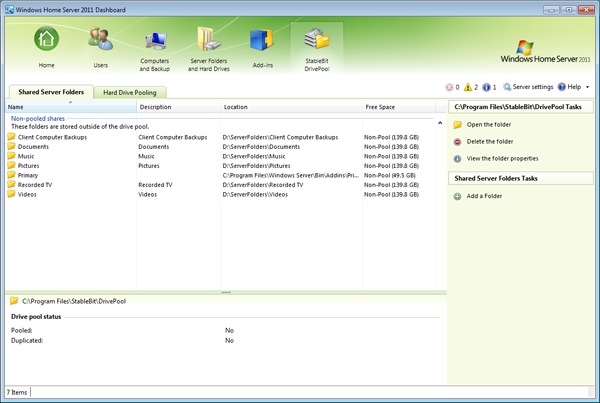Open the Users section
Screen dimensions: 600x403
point(100,46)
